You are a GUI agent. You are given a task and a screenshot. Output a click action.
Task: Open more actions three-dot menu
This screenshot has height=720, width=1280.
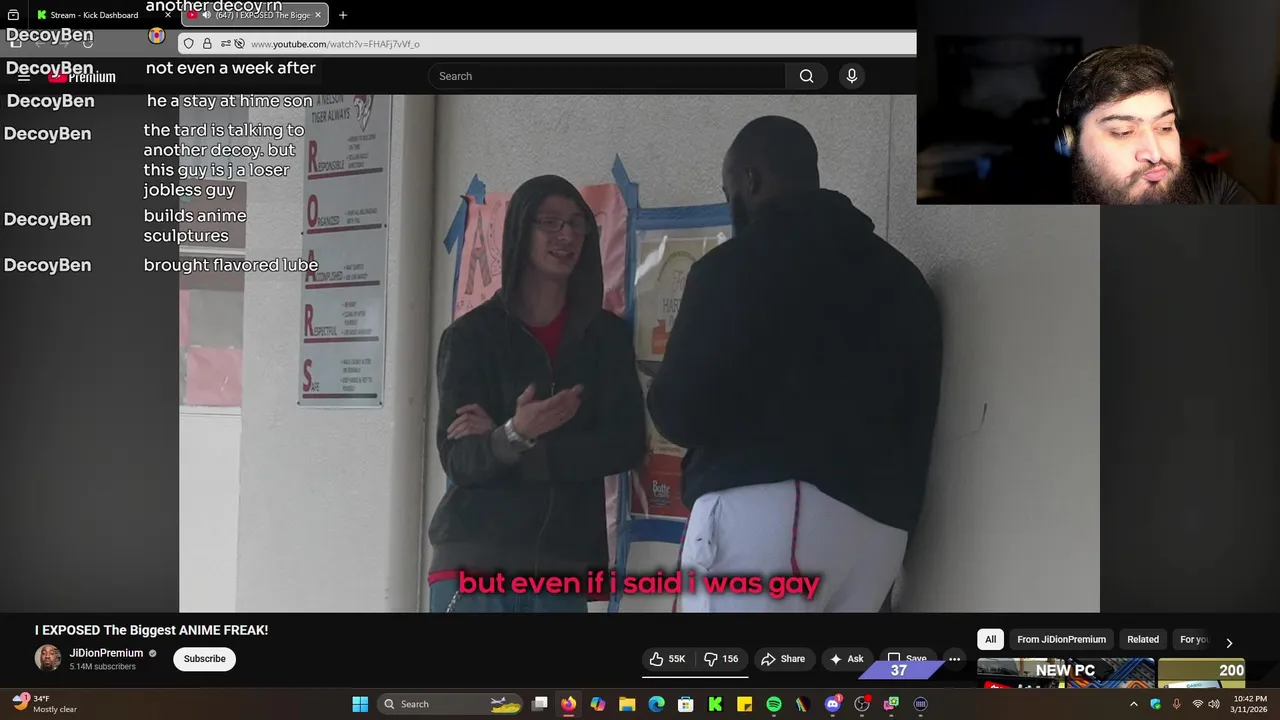click(954, 659)
